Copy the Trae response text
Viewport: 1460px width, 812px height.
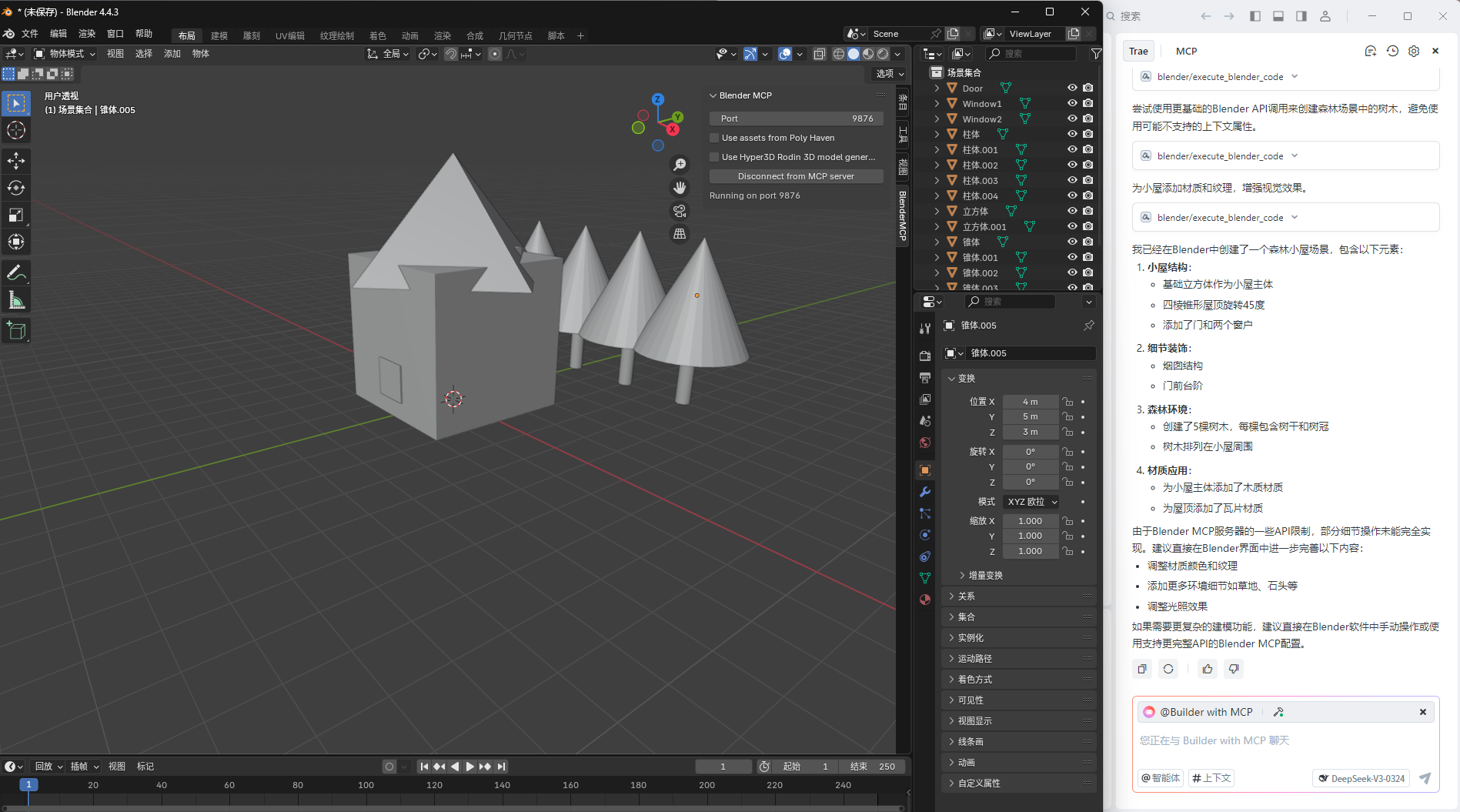pos(1142,669)
